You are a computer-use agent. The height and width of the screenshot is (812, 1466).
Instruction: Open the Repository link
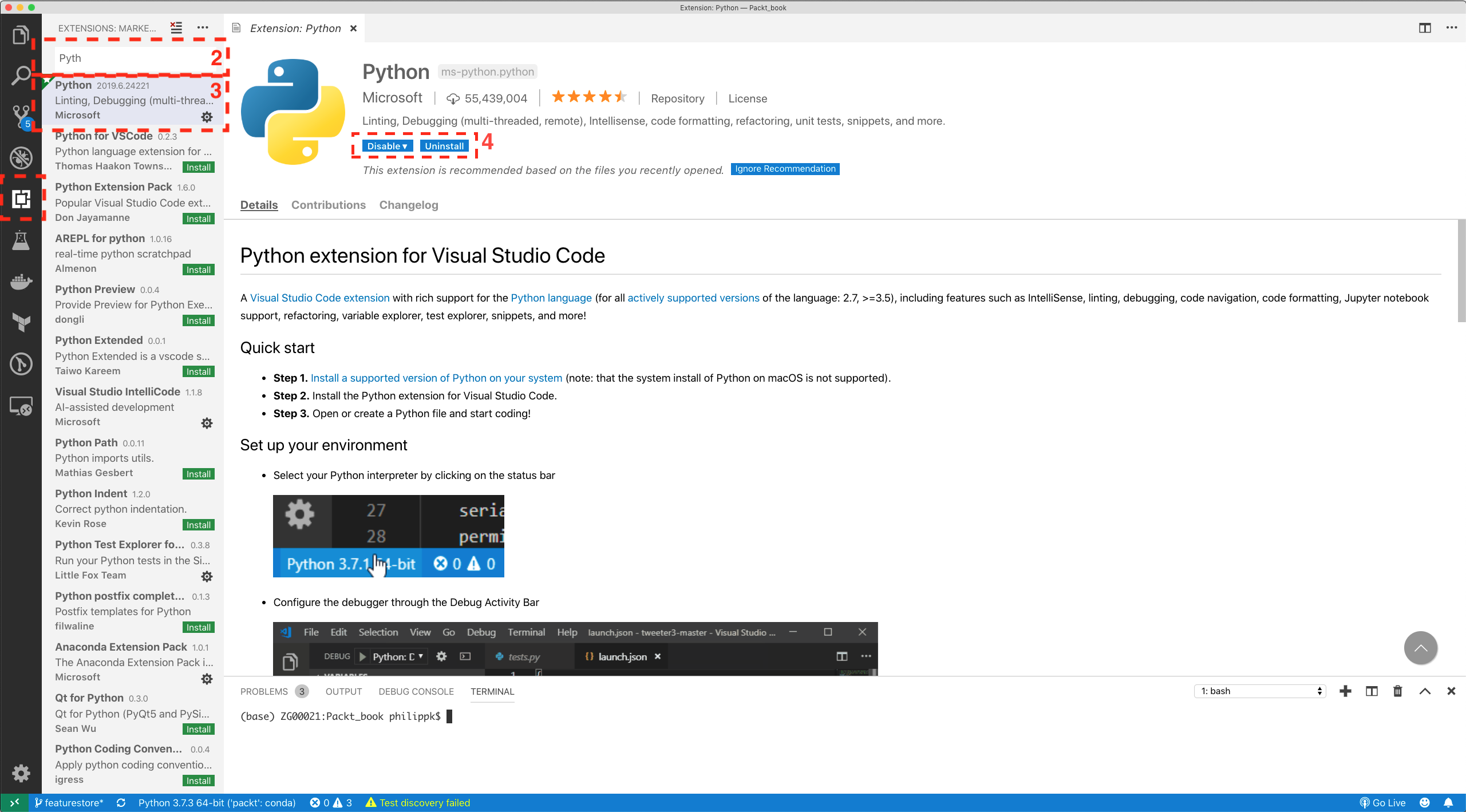677,98
